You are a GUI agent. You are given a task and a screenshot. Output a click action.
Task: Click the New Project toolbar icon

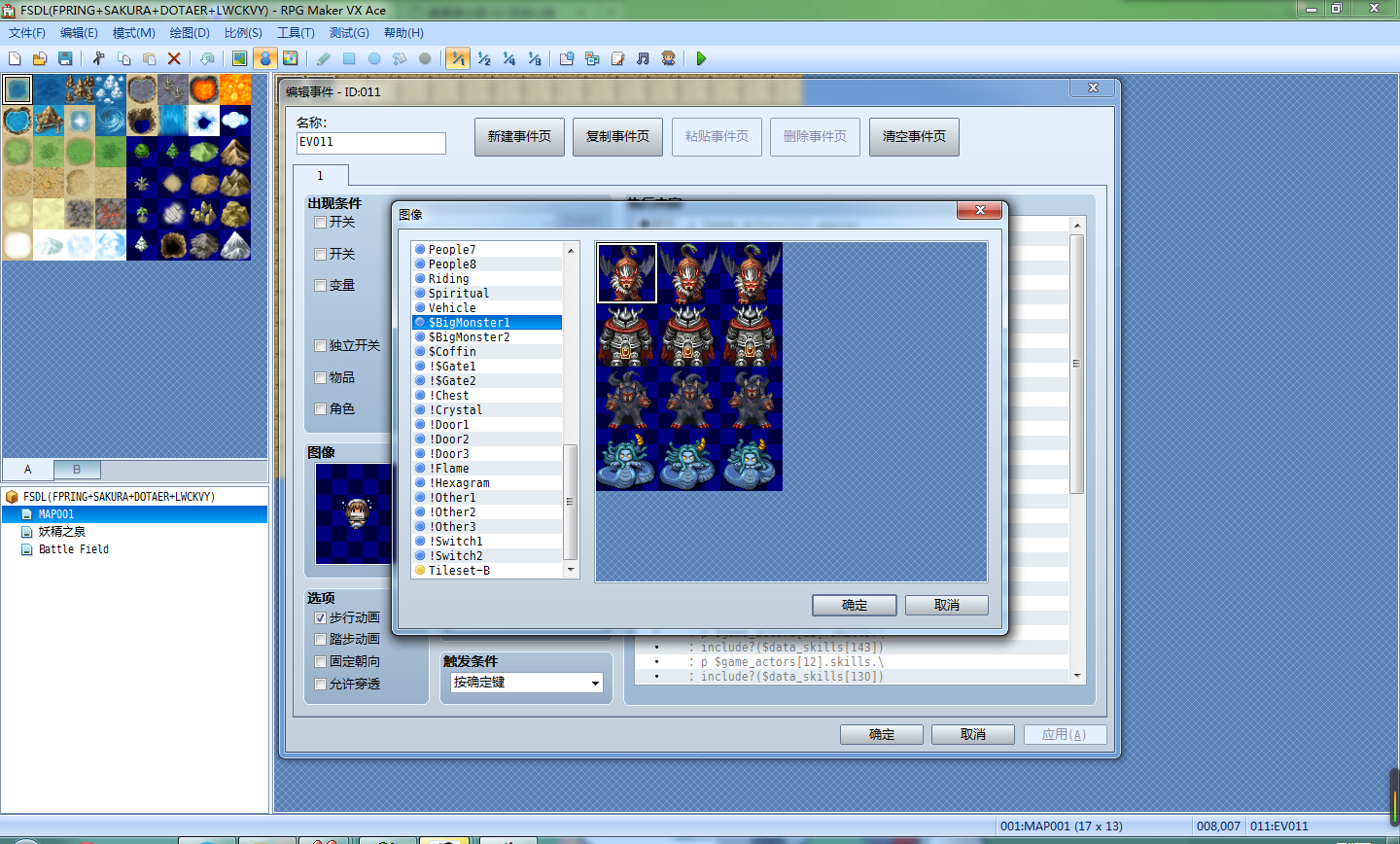click(x=15, y=58)
